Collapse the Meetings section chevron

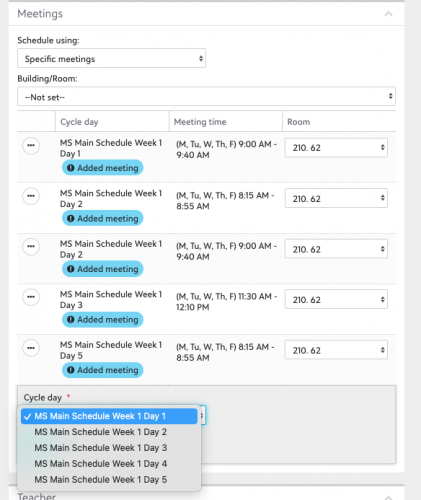(388, 14)
